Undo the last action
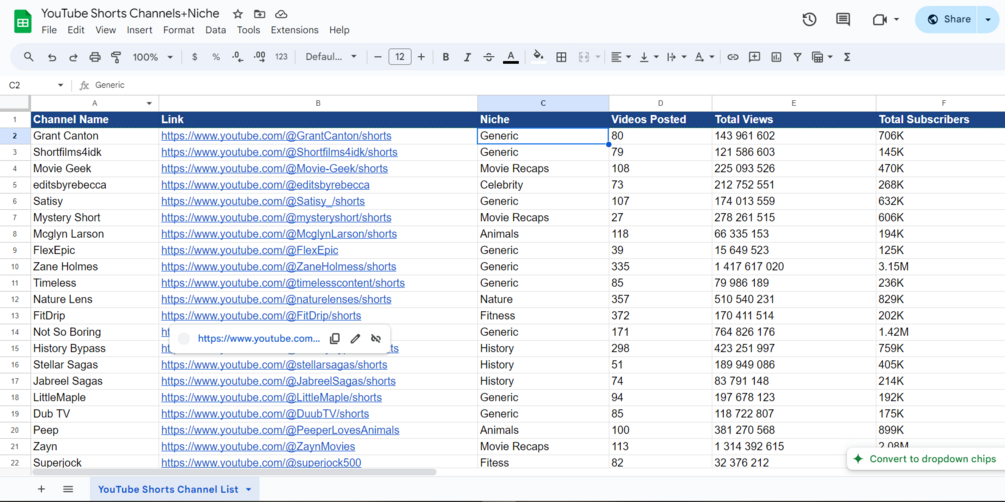 pos(52,57)
